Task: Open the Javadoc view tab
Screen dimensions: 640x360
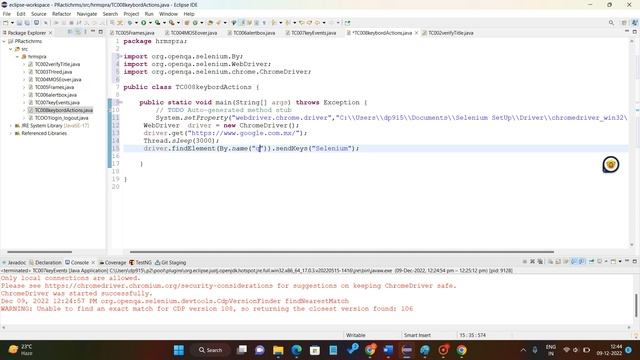Action: tap(16, 262)
